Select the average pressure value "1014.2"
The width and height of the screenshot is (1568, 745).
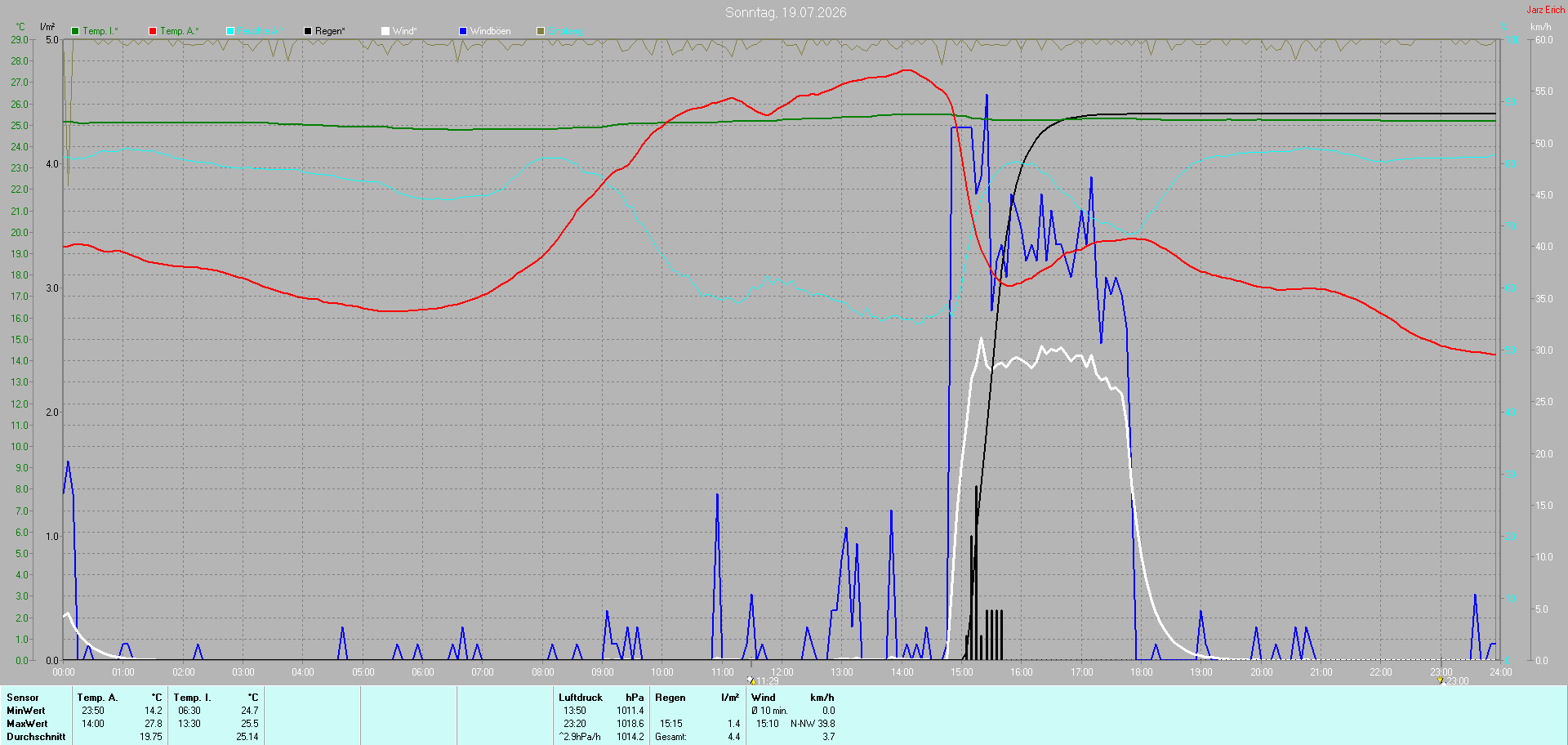click(x=630, y=737)
